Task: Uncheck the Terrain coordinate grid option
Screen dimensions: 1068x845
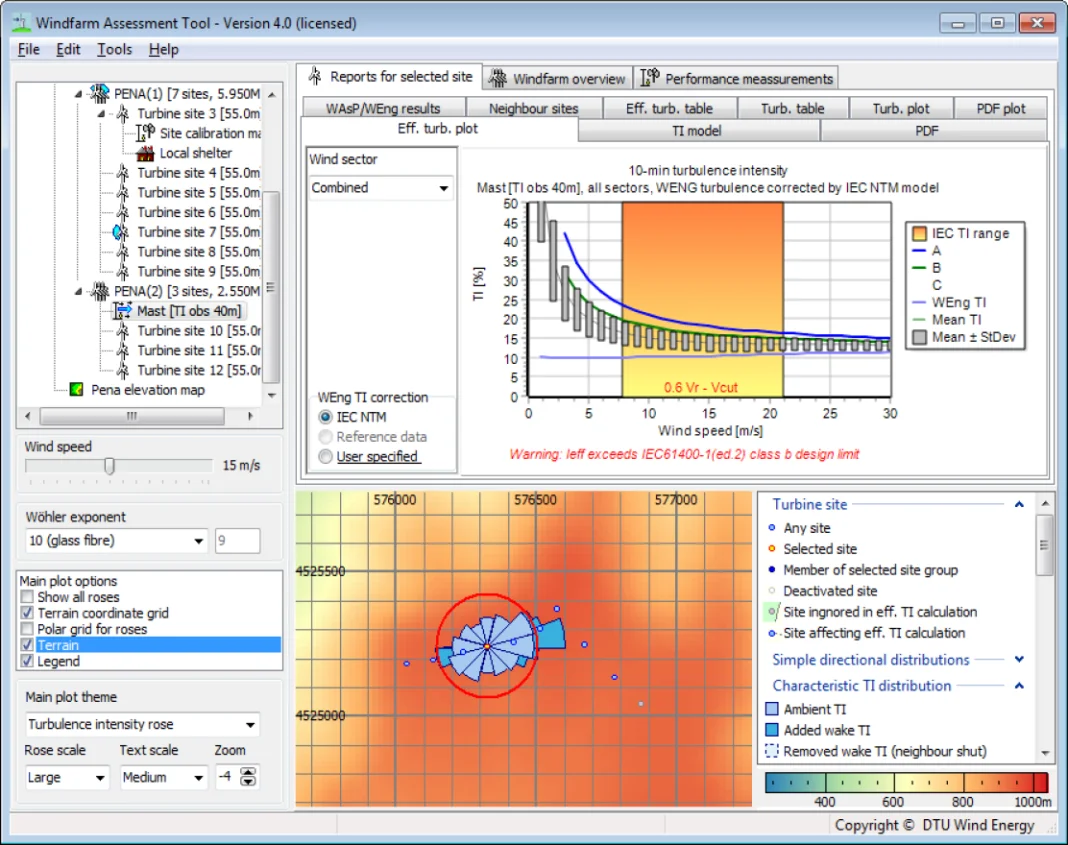Action: click(x=27, y=613)
